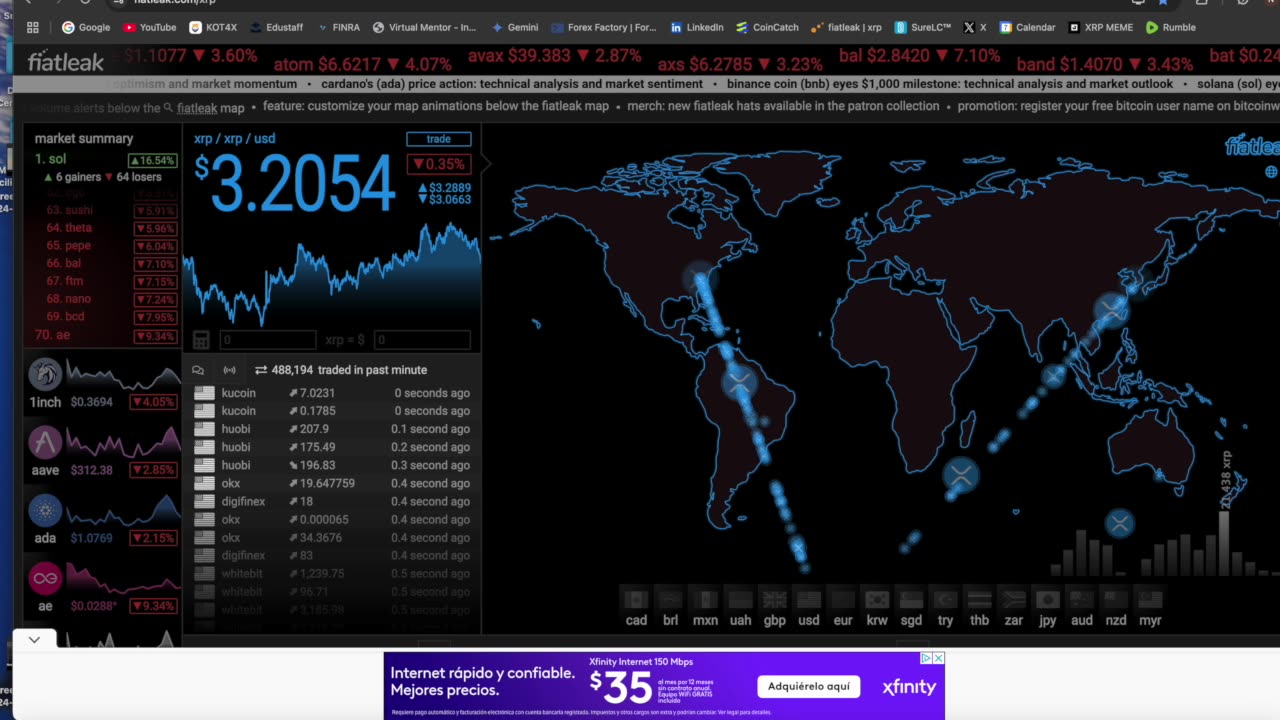This screenshot has height=720, width=1280.
Task: Click the XRP amount calculator input field
Action: pyautogui.click(x=267, y=340)
